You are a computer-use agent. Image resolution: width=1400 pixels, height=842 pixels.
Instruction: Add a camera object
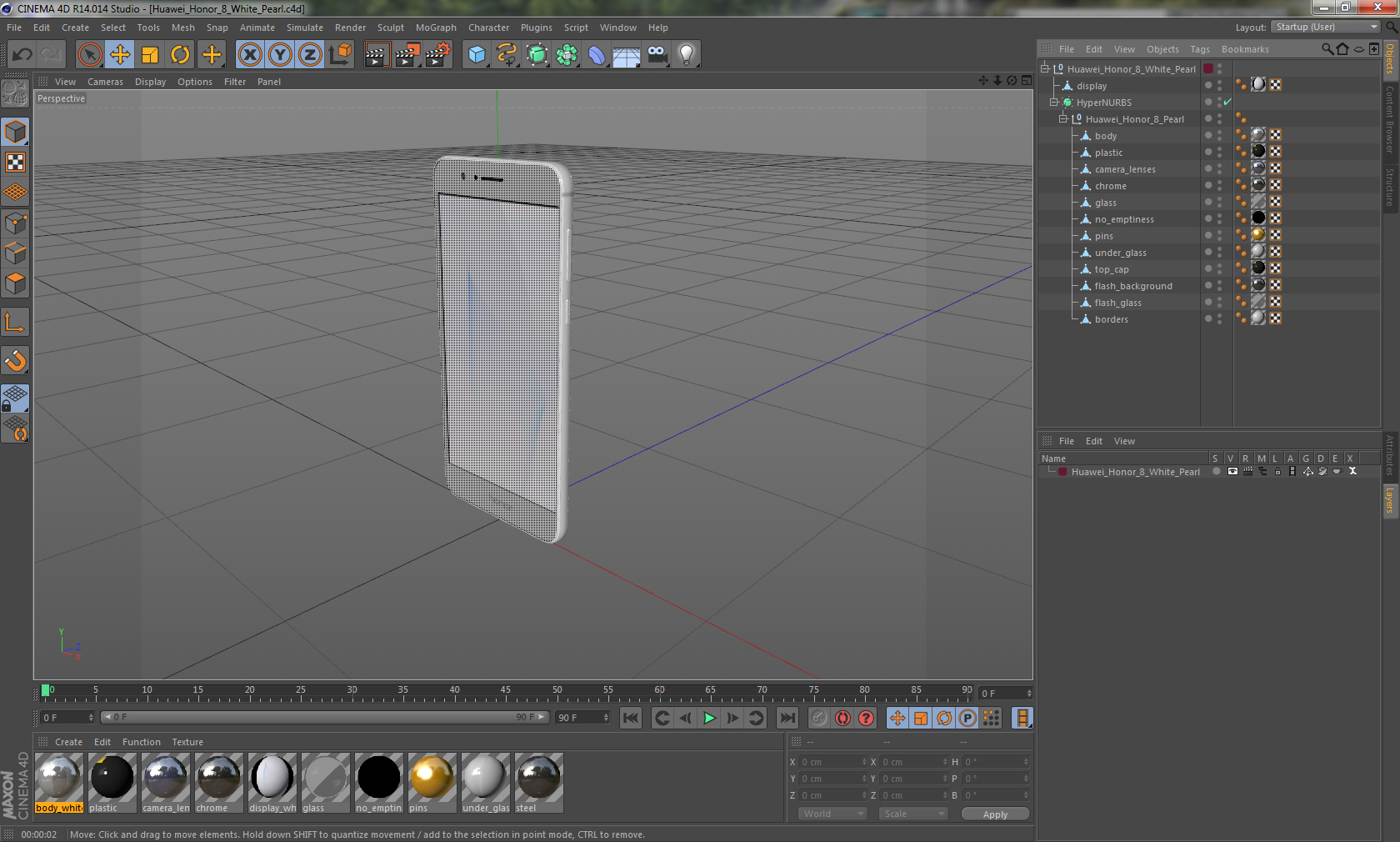coord(657,55)
